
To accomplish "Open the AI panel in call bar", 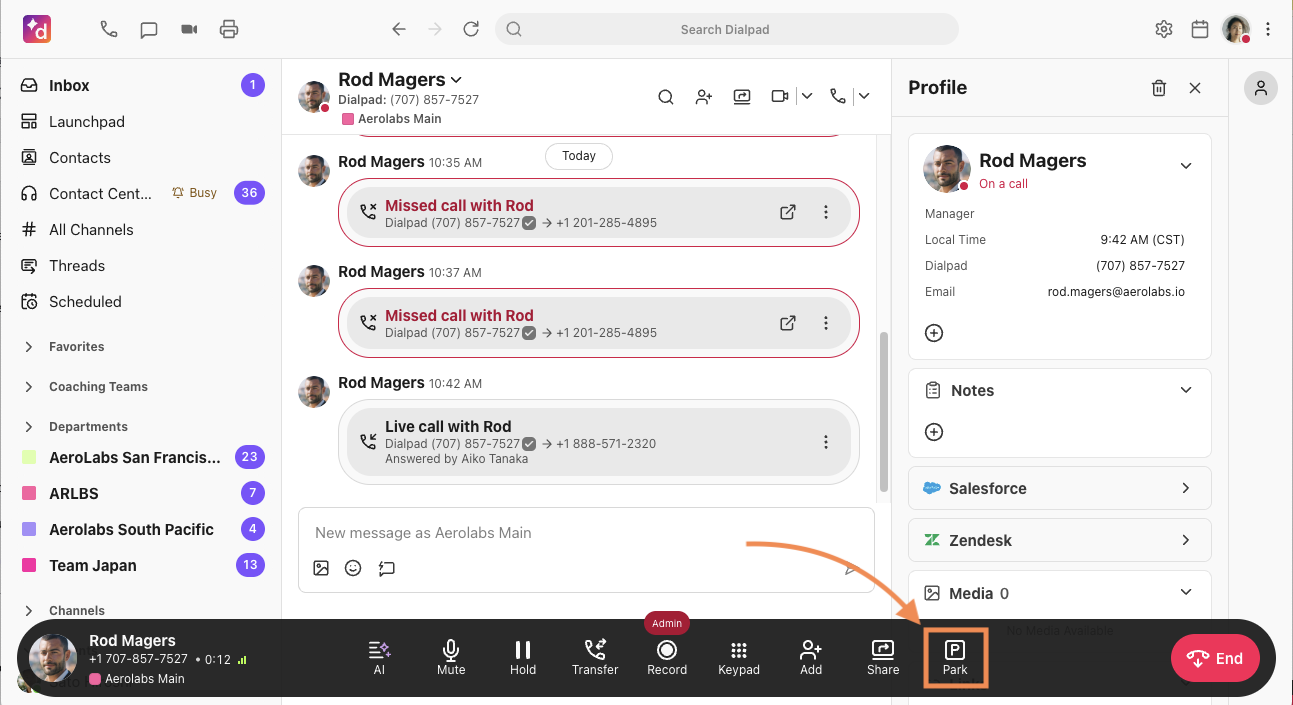I will point(379,657).
